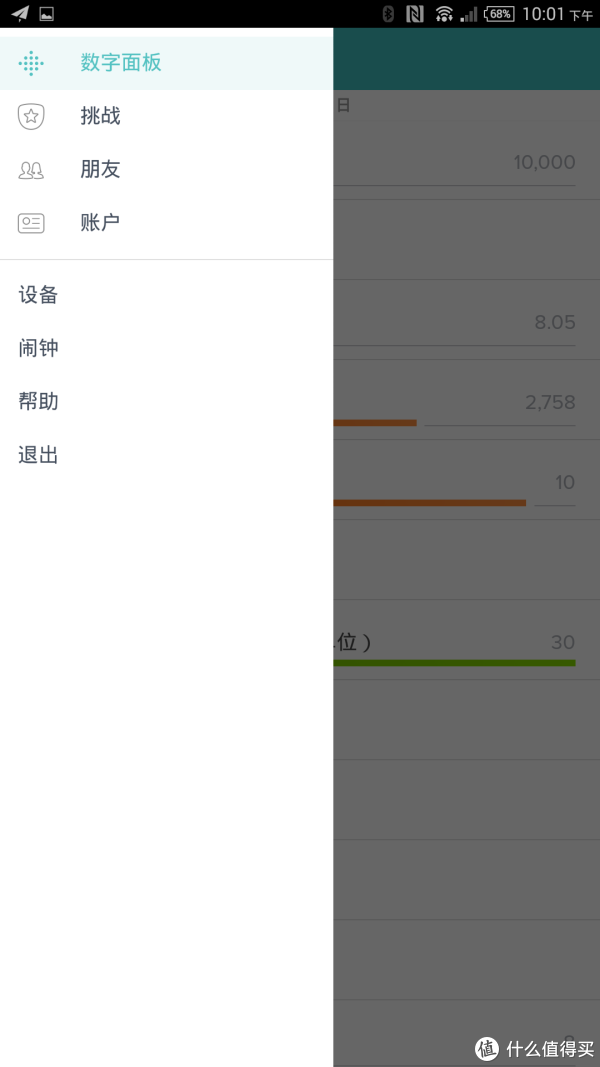This screenshot has width=600, height=1067.
Task: Tap the Wi-Fi signal status icon
Action: click(444, 14)
